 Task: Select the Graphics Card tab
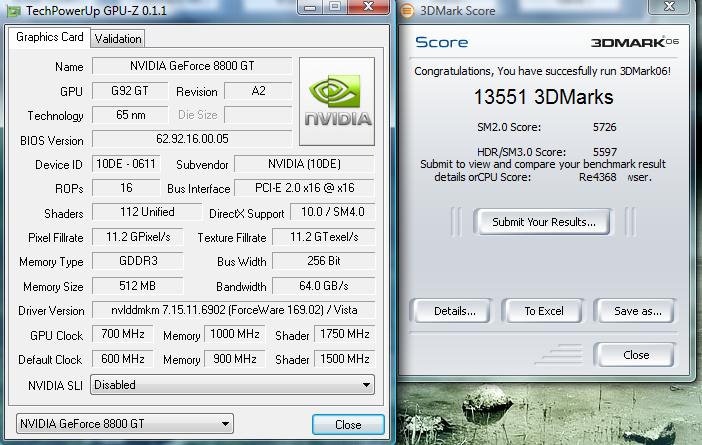49,37
